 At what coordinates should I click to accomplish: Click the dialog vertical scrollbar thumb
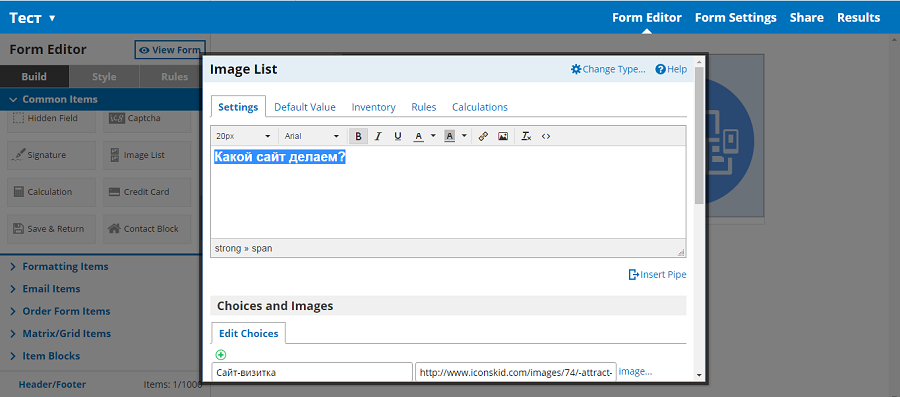click(699, 135)
